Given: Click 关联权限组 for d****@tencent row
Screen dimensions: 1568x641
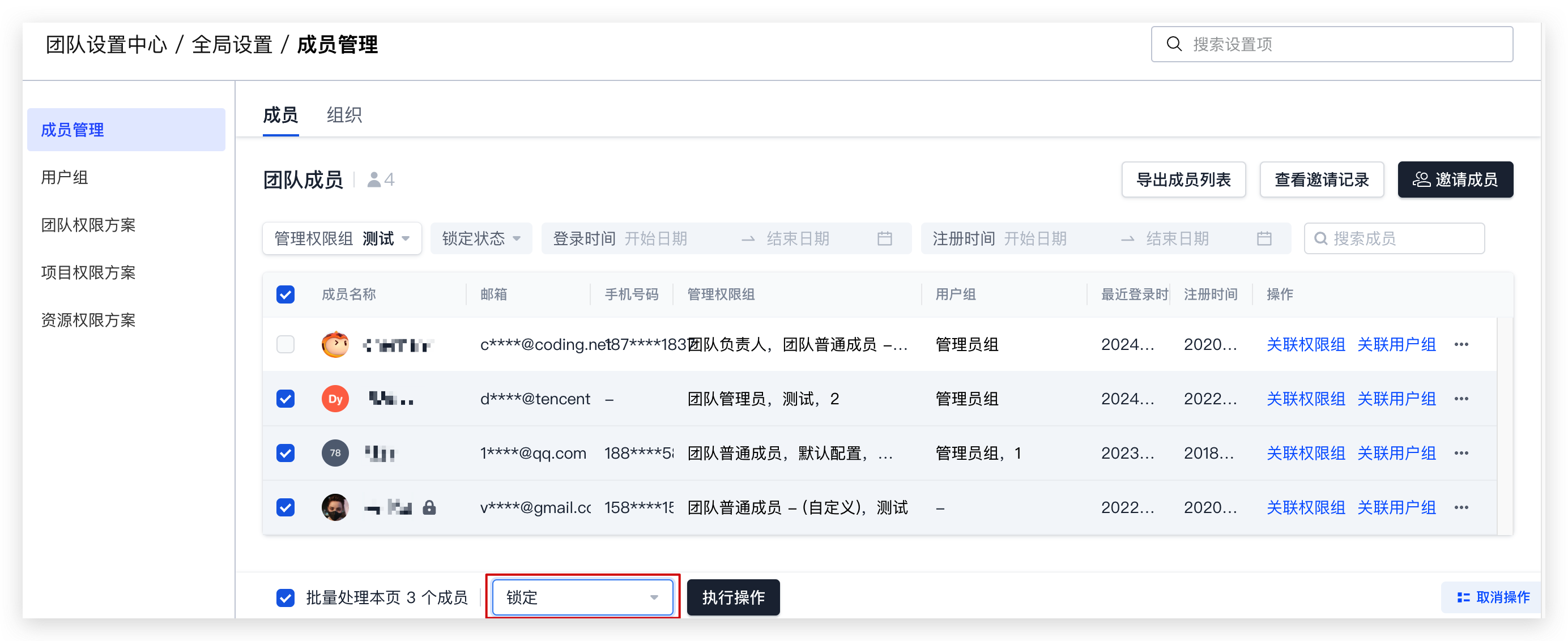Looking at the screenshot, I should click(1306, 399).
